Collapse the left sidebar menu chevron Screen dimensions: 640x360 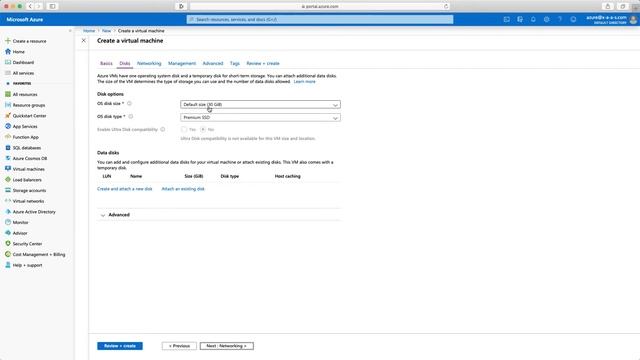point(70,31)
